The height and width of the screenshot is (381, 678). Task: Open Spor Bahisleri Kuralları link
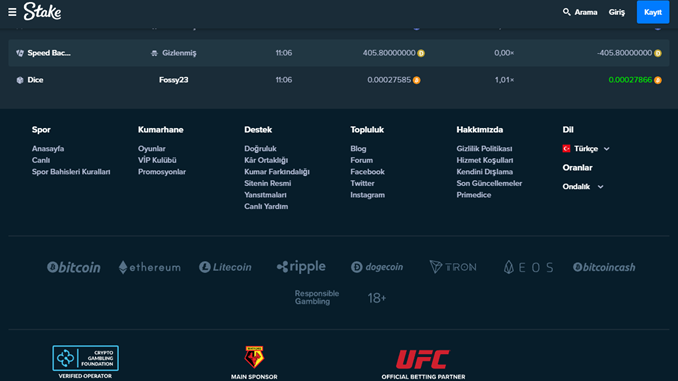click(71, 172)
